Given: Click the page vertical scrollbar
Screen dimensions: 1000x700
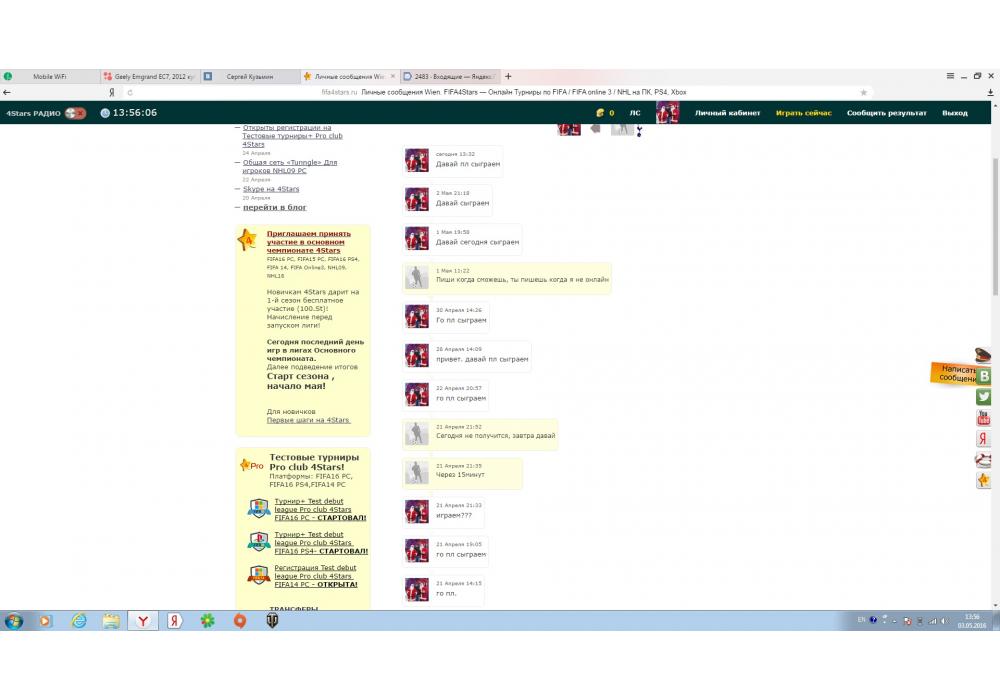Looking at the screenshot, I should 993,250.
